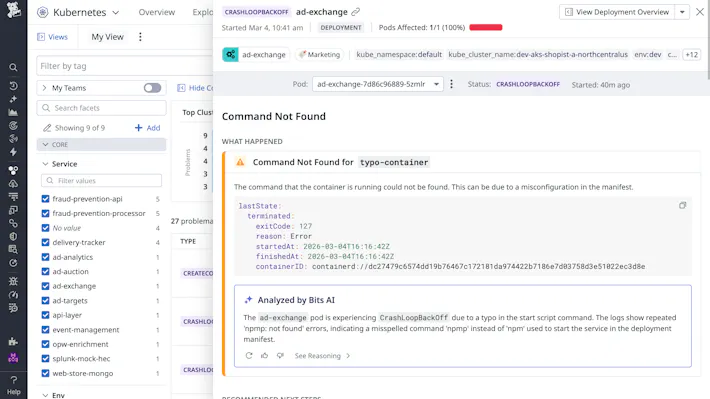Click the kube_namespace:default tag

(399, 54)
